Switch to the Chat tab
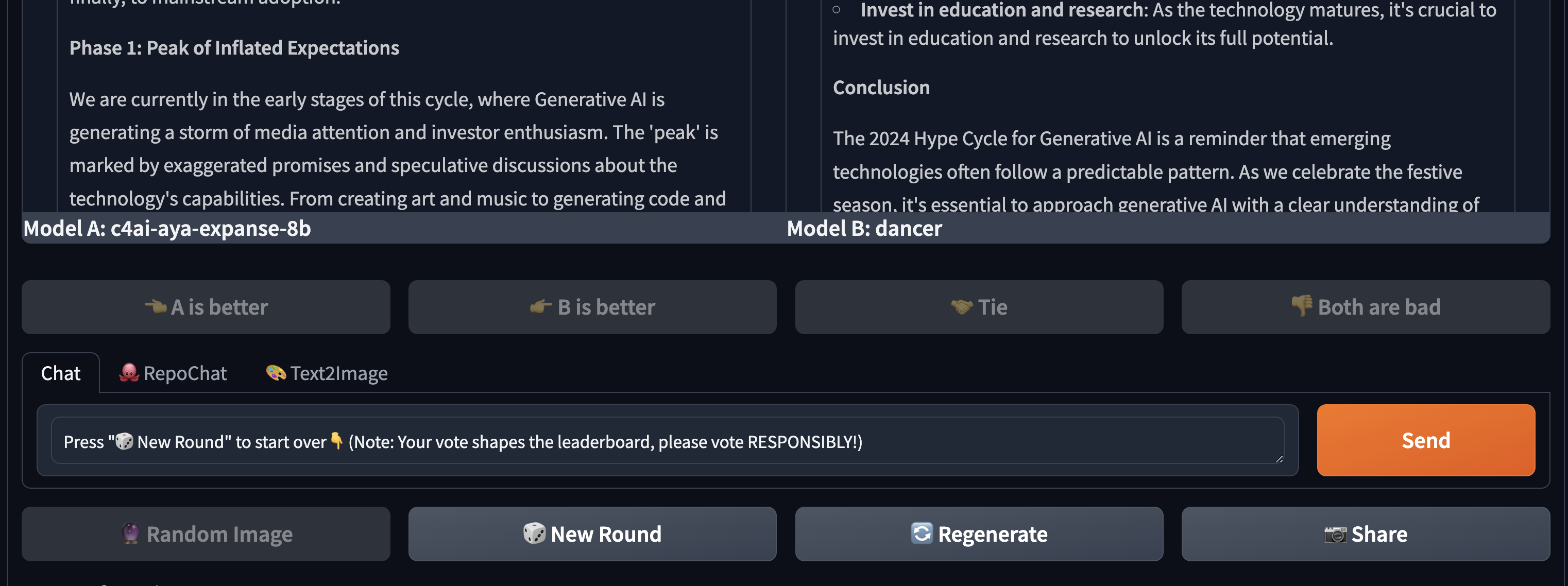 (60, 373)
